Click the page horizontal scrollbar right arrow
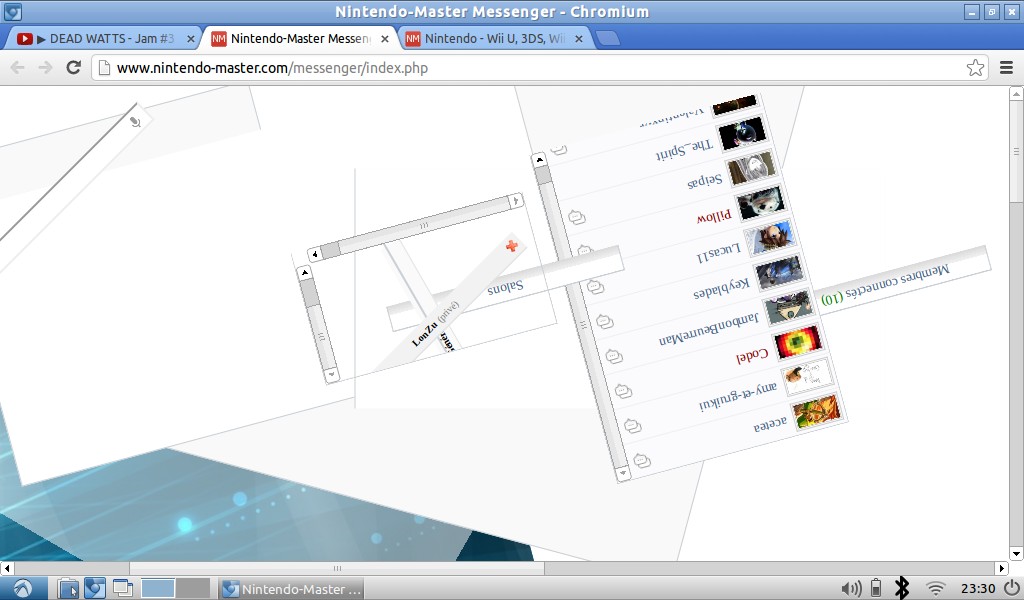1024x600 pixels. (x=1002, y=568)
